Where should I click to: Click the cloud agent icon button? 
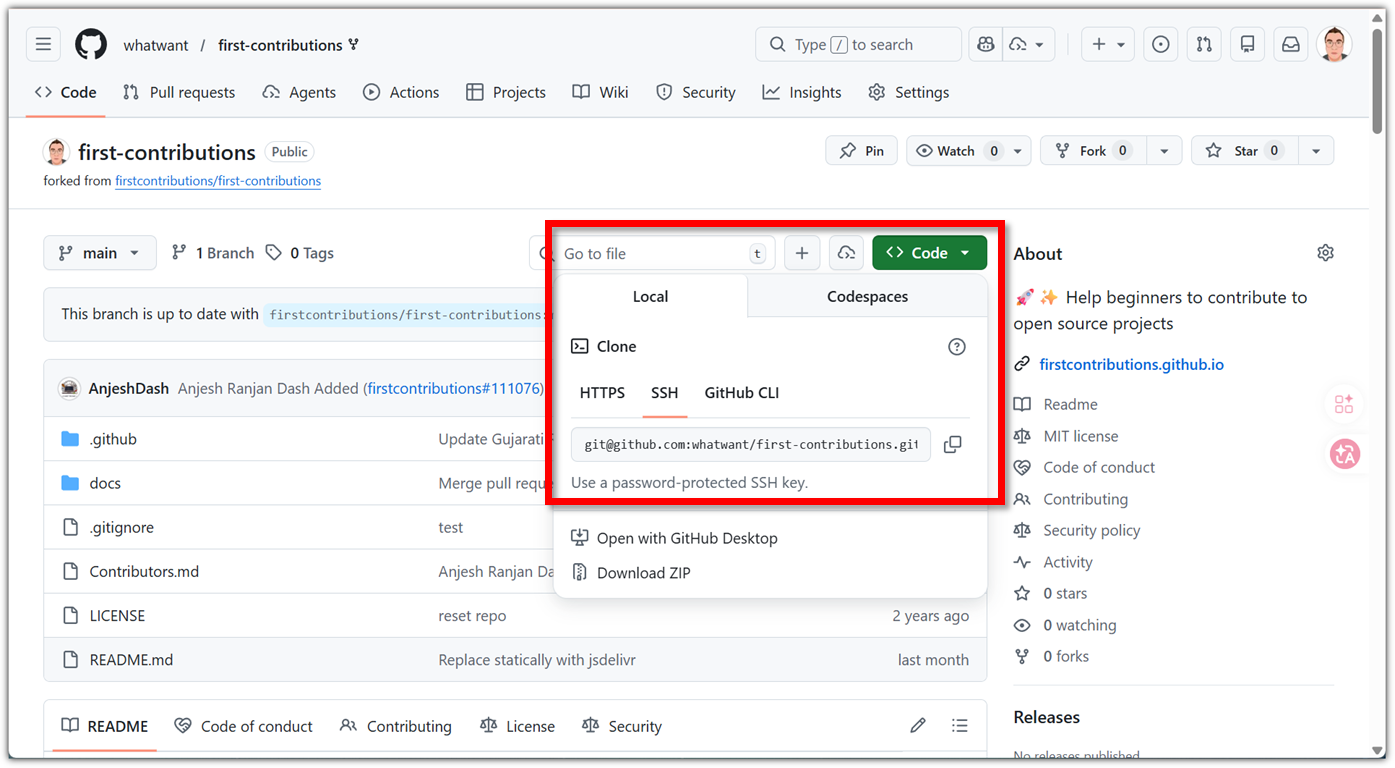(846, 253)
